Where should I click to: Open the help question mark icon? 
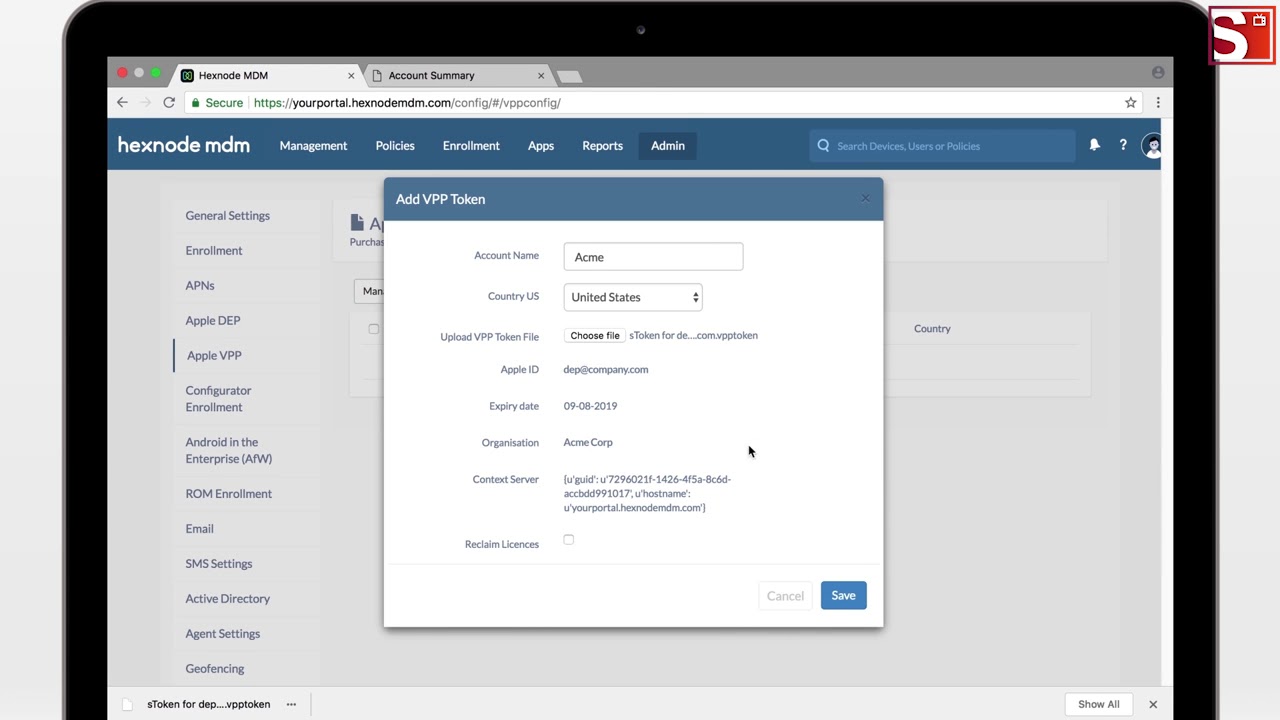(1123, 145)
